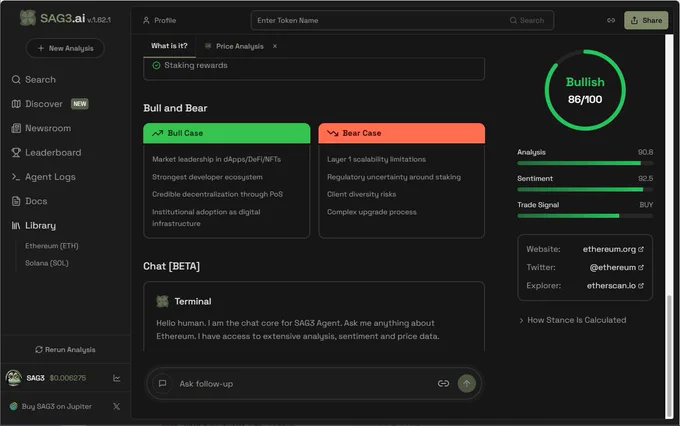Image resolution: width=680 pixels, height=426 pixels.
Task: Click the Staking rewards check icon
Action: click(157, 65)
